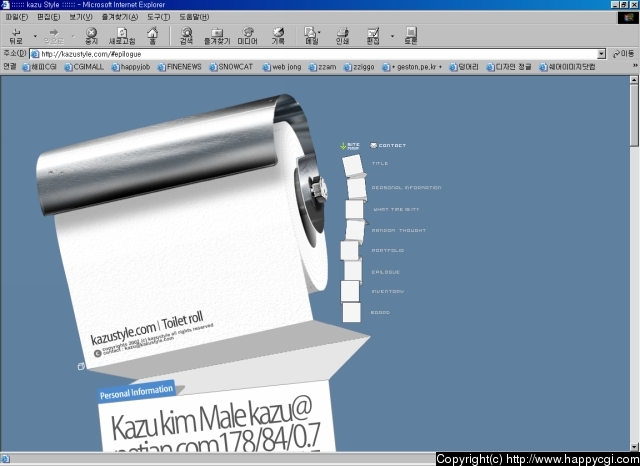Click the Print (인쇄) toolbar icon
640x466 pixels.
pos(342,36)
